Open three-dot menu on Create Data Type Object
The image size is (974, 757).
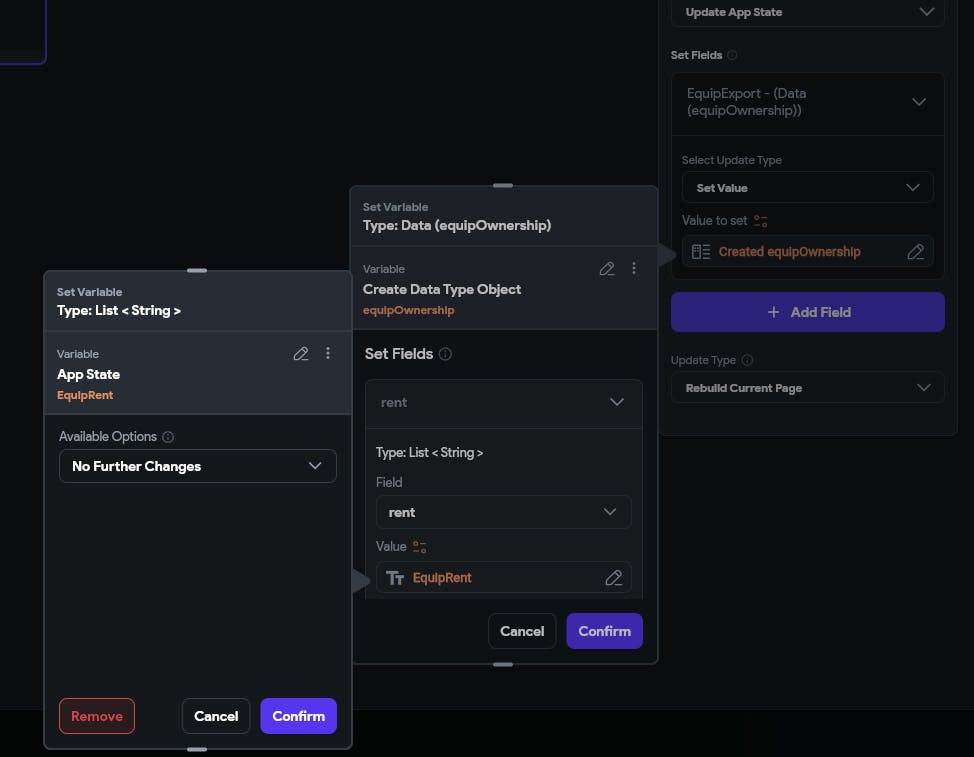coord(634,269)
